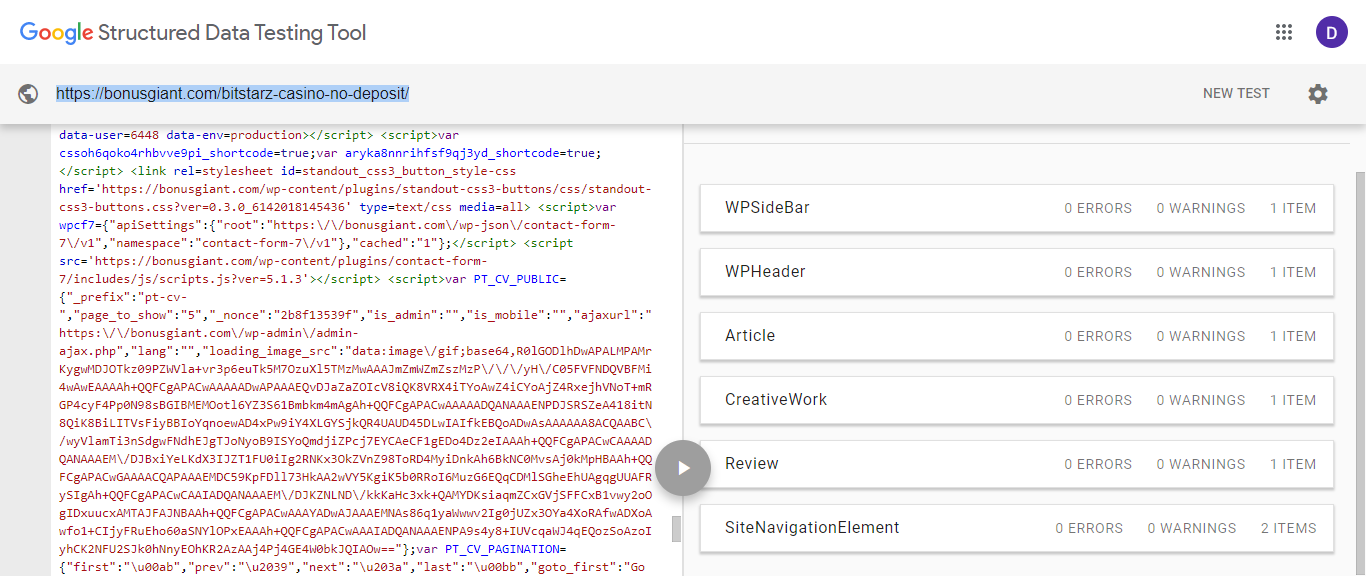
Task: Click the globe icon beside the URL
Action: pyautogui.click(x=28, y=94)
